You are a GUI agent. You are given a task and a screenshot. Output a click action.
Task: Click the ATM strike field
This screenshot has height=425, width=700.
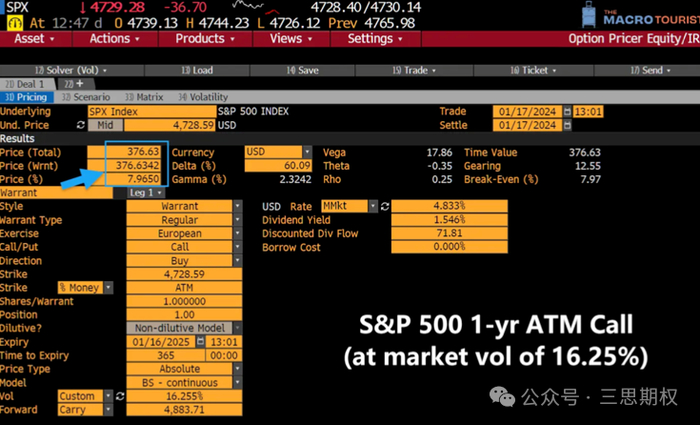(184, 288)
